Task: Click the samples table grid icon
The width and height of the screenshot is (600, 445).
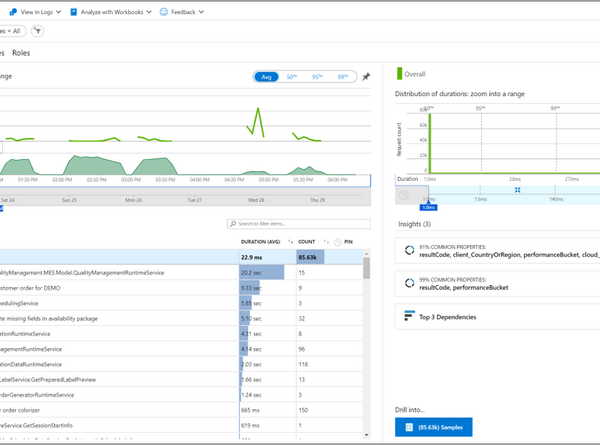Action: pyautogui.click(x=409, y=427)
